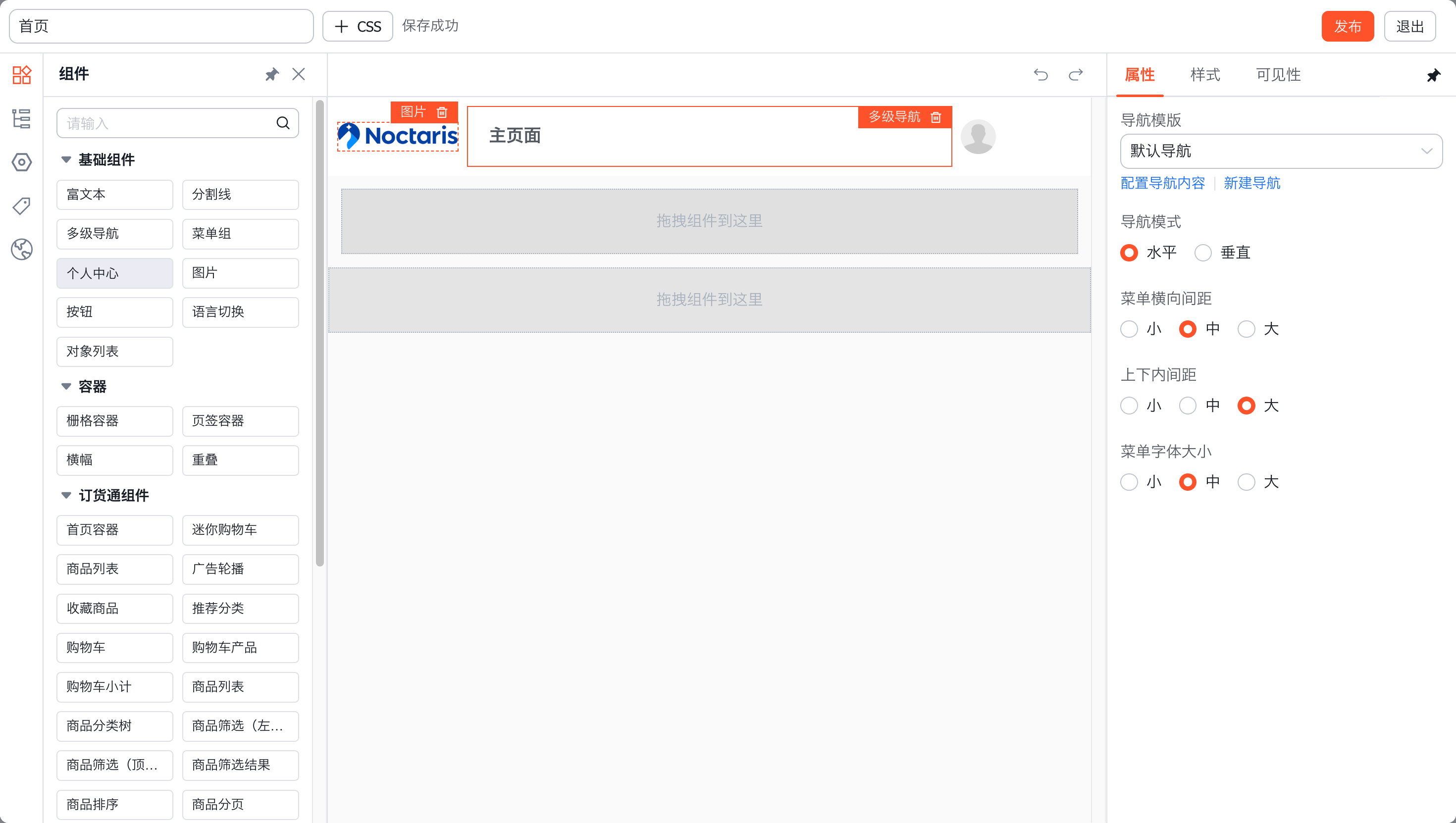The height and width of the screenshot is (823, 1456).
Task: Open the 导航模版 dropdown
Action: click(x=1280, y=151)
